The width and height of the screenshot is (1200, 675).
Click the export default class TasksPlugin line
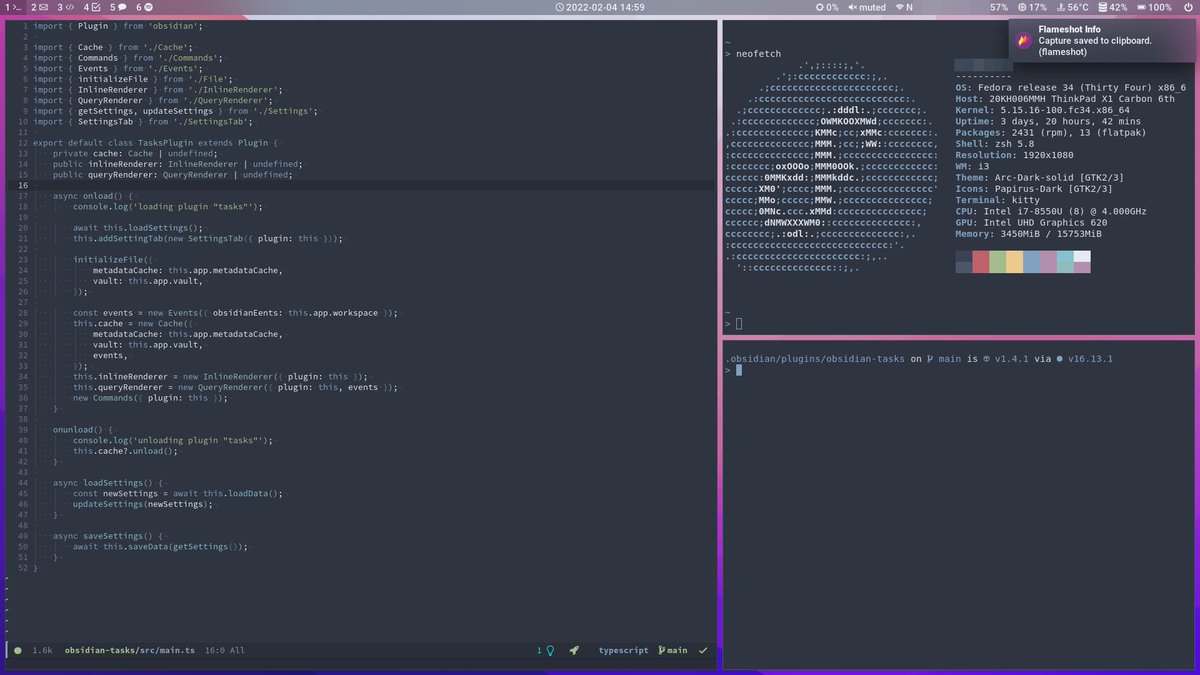pyautogui.click(x=156, y=143)
